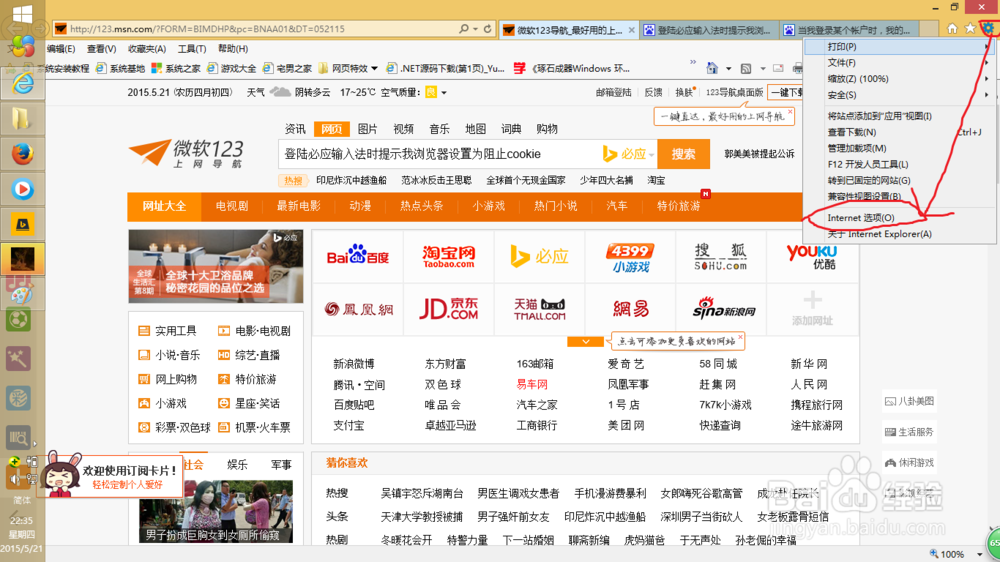Expand the orange site-list chevron

click(x=585, y=342)
